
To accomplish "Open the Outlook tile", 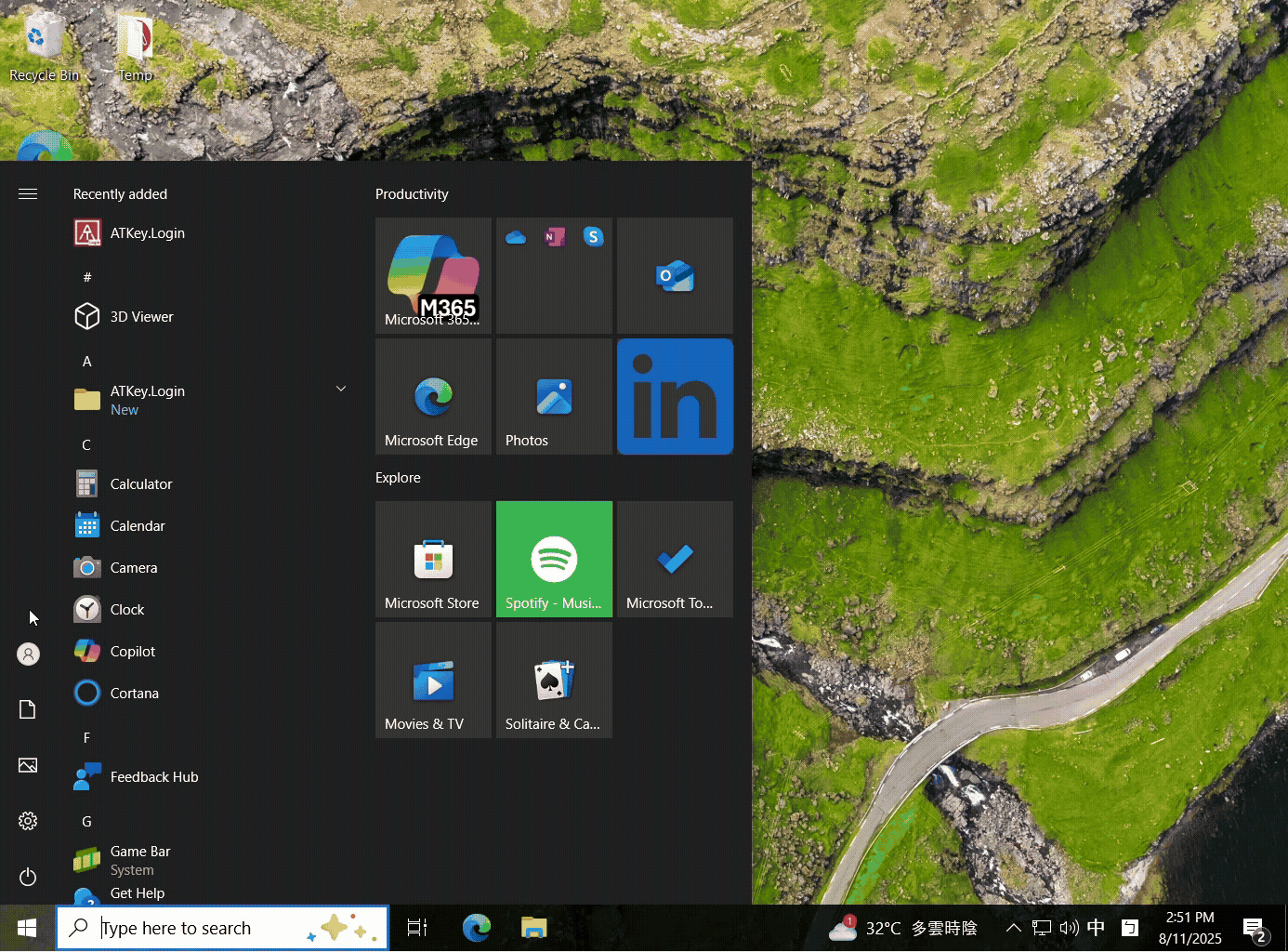I will (675, 275).
